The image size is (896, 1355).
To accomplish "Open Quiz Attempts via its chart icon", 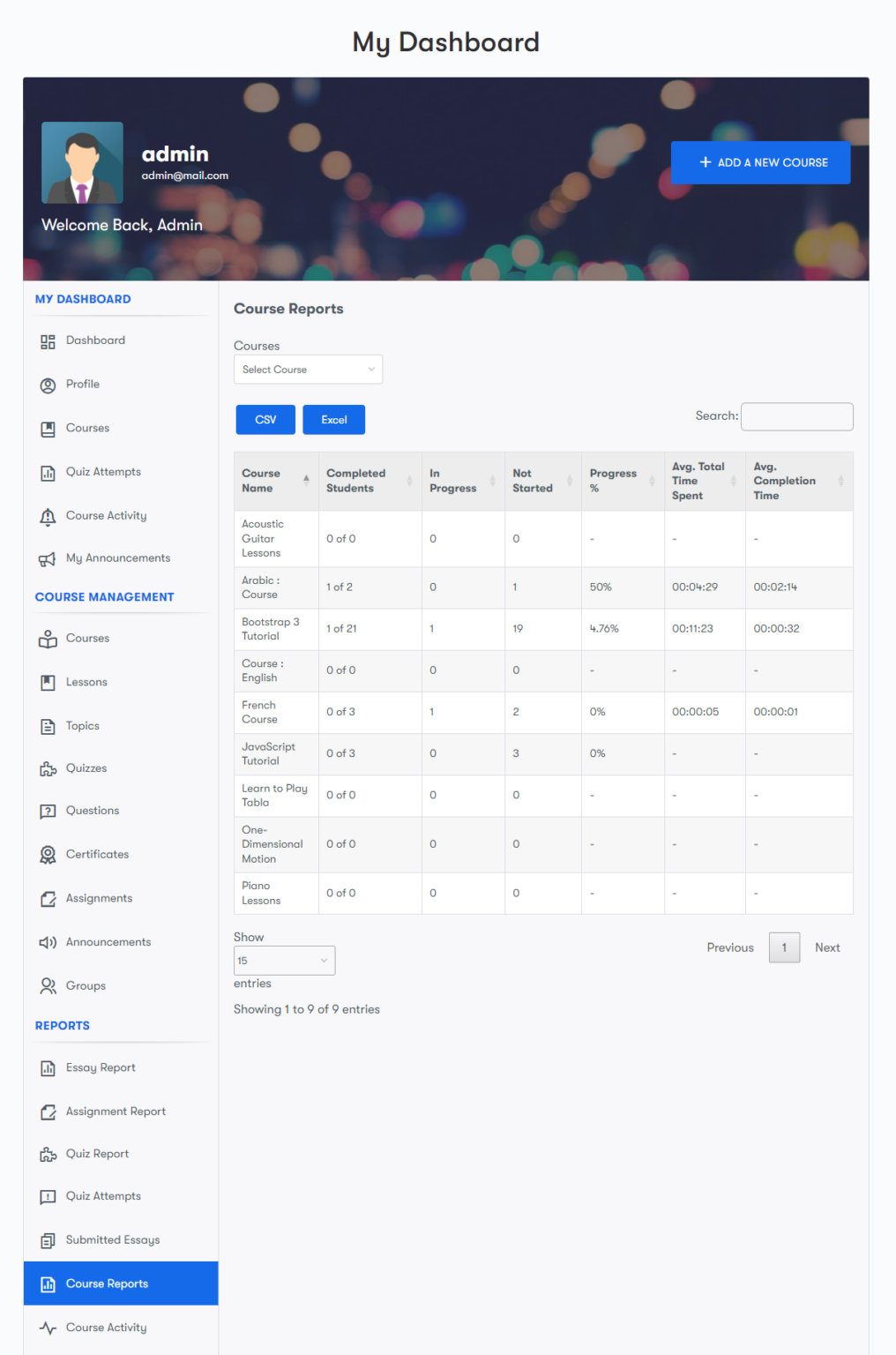I will [48, 472].
